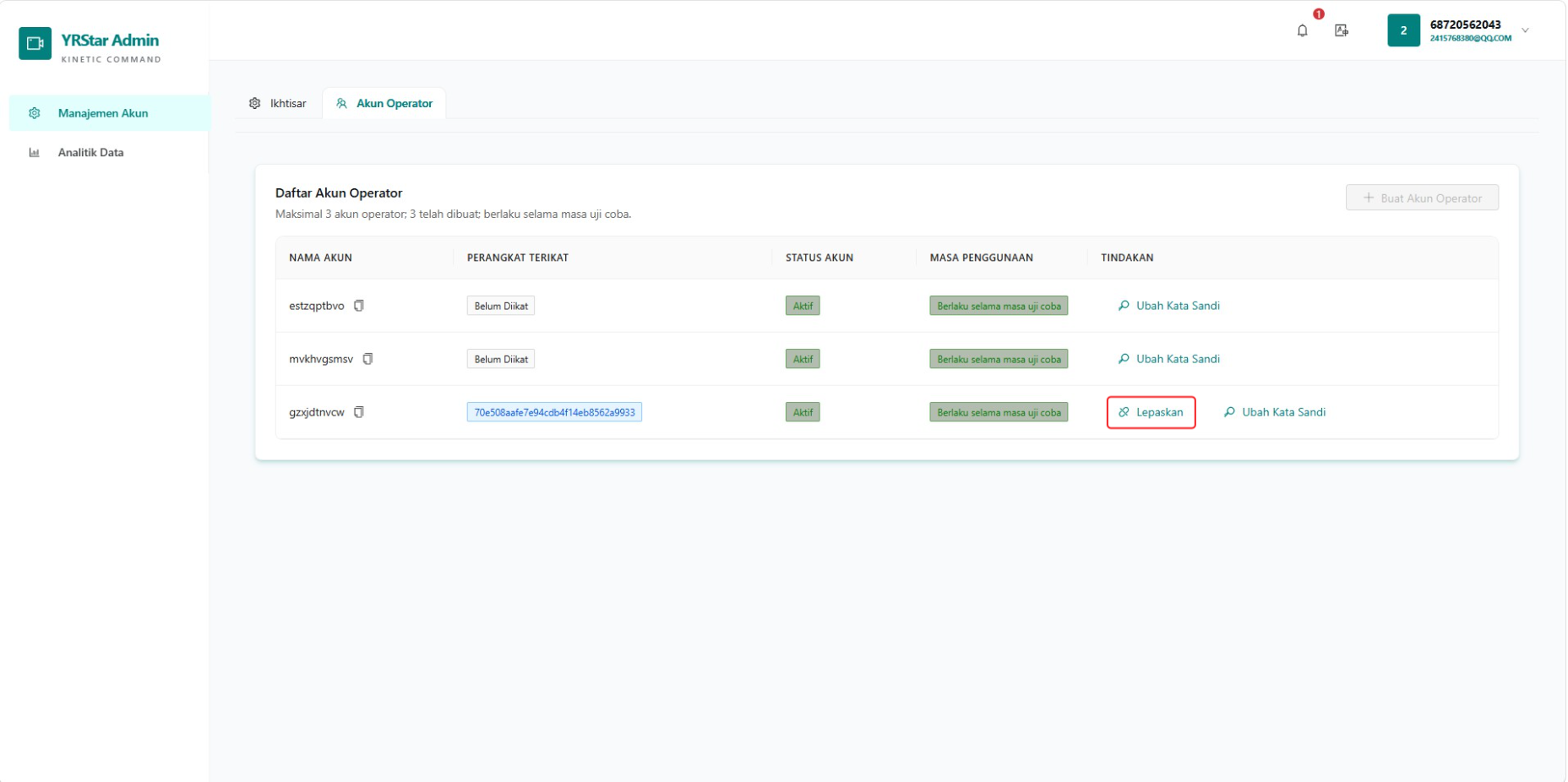Click the NAMA AKUN column header
Image resolution: width=1568 pixels, height=782 pixels.
click(x=320, y=258)
